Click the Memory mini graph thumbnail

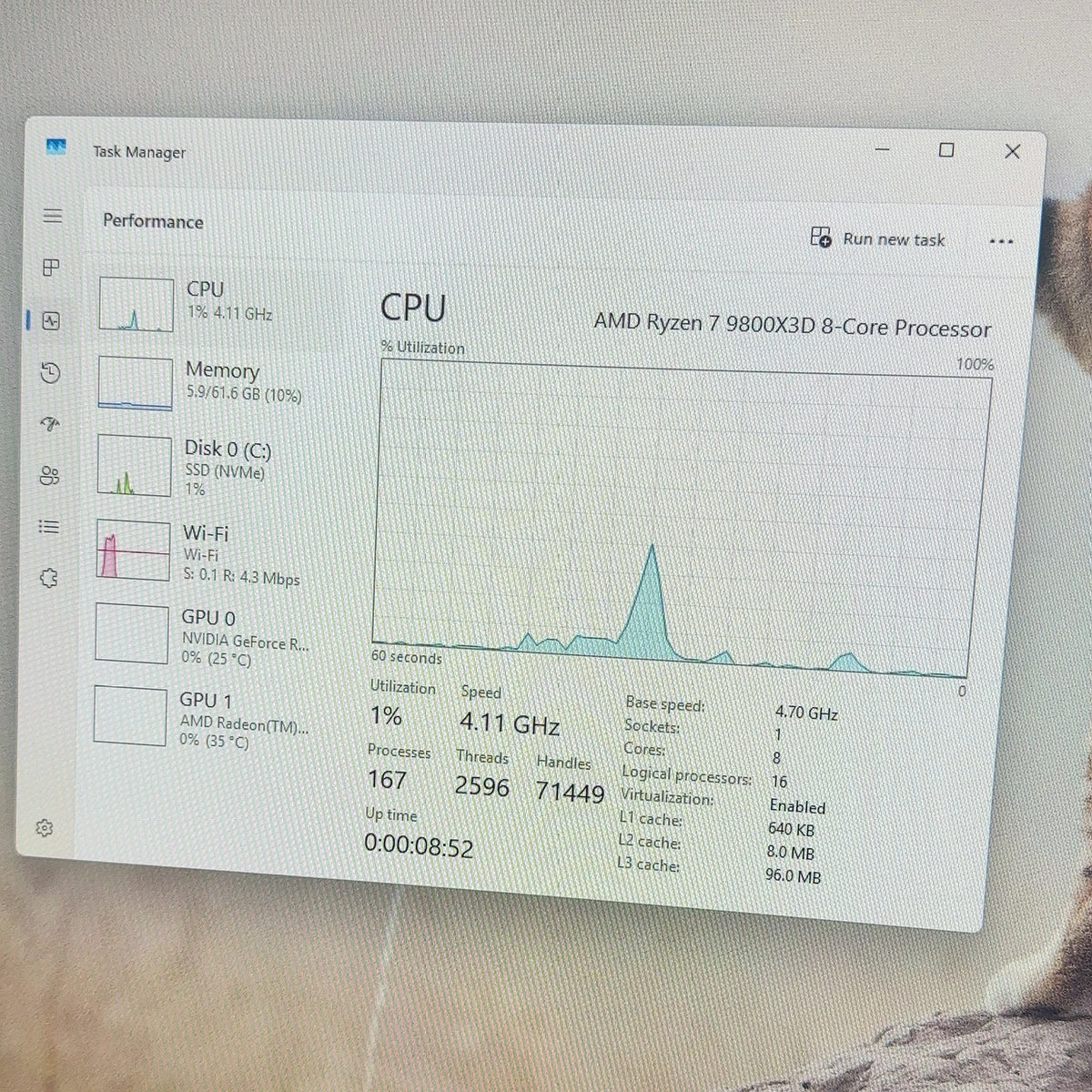point(135,383)
